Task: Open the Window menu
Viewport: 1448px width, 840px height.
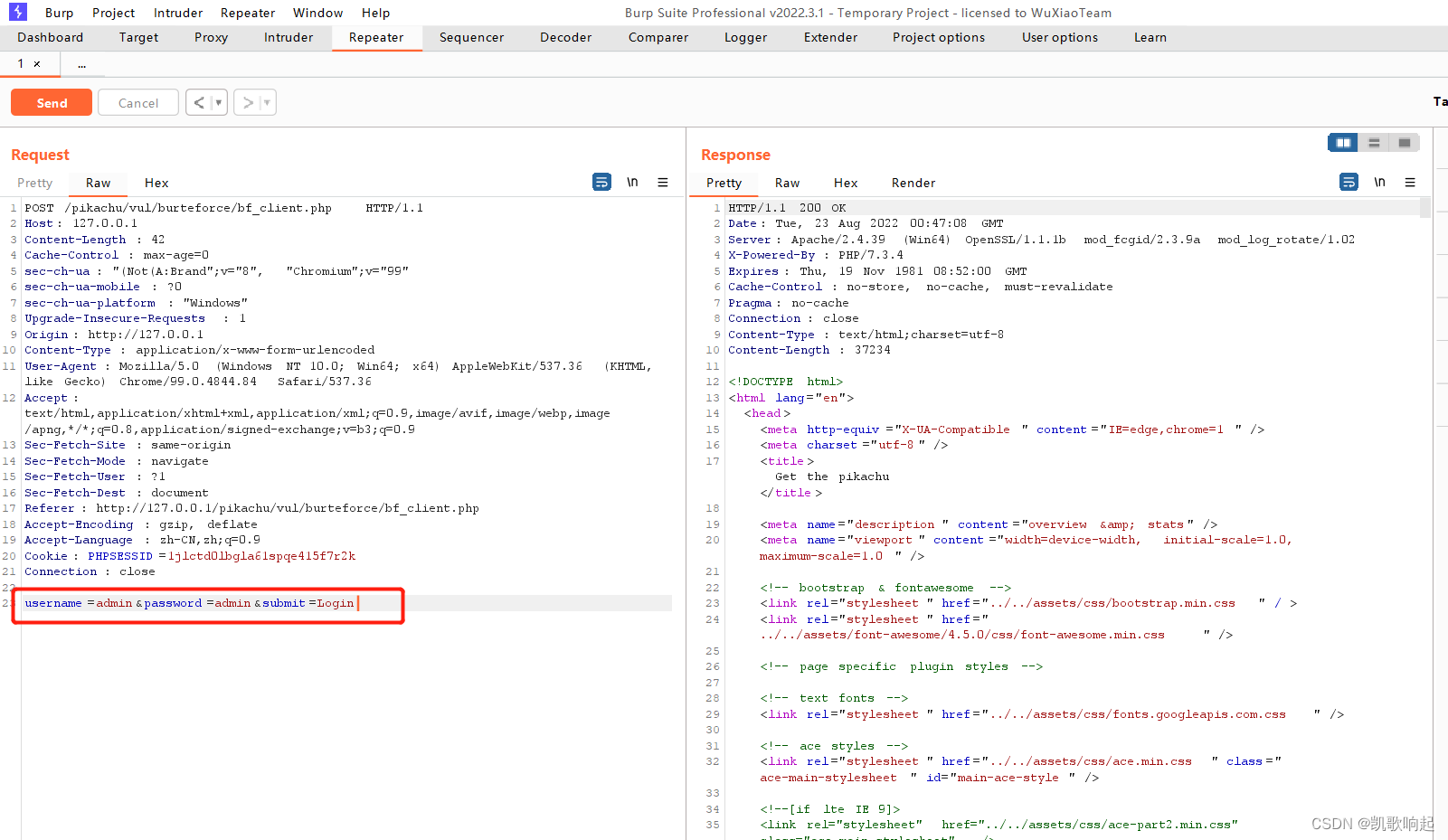Action: click(x=317, y=13)
